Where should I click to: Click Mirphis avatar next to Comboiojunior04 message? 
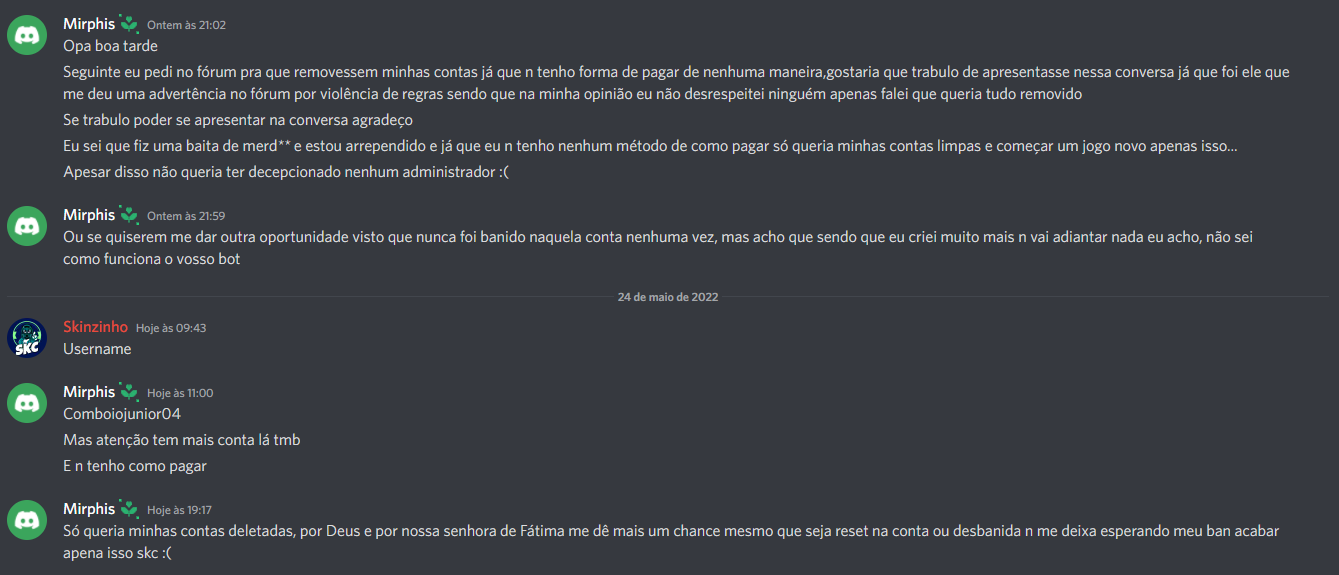[27, 403]
